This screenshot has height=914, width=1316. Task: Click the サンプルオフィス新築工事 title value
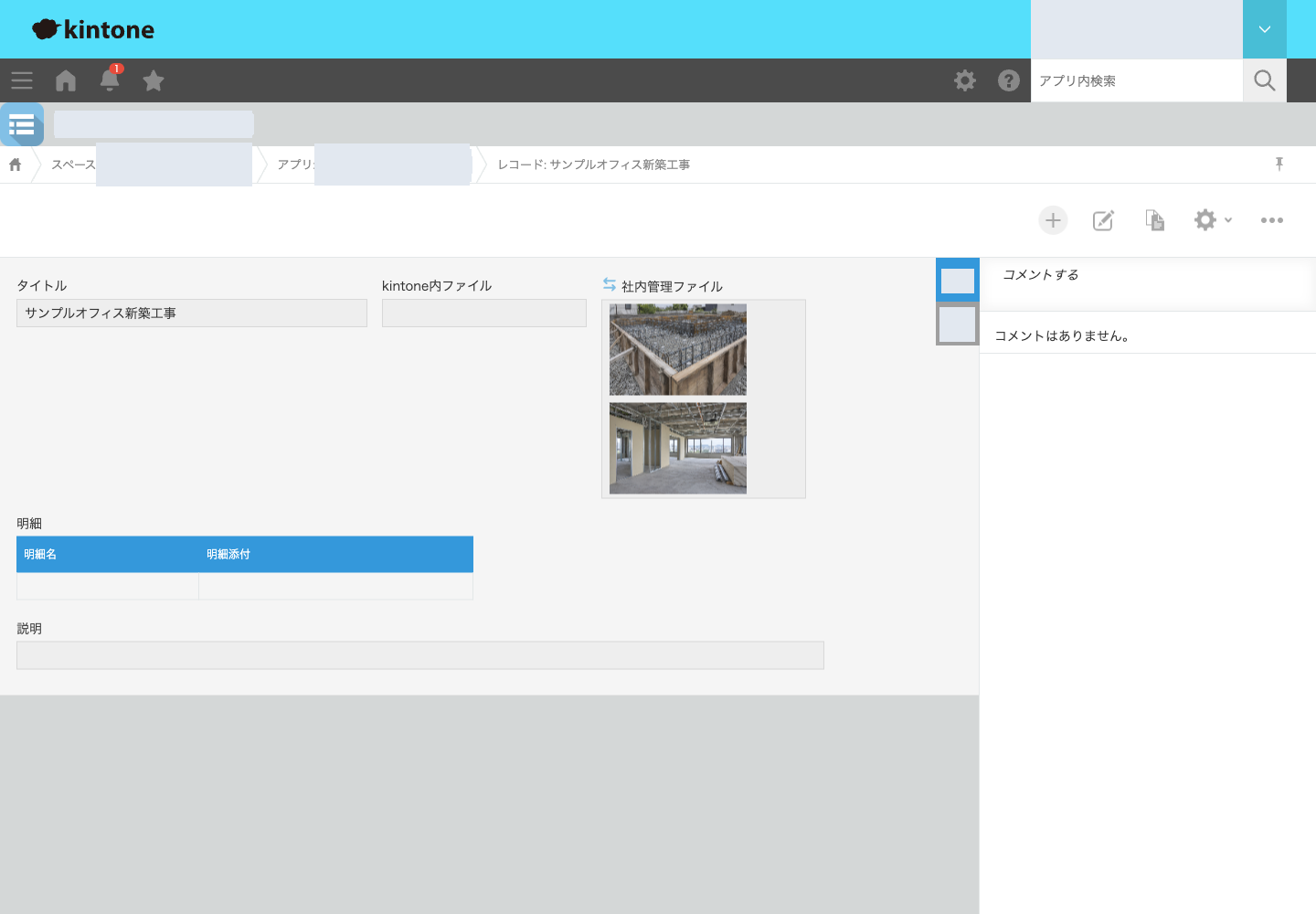101,314
